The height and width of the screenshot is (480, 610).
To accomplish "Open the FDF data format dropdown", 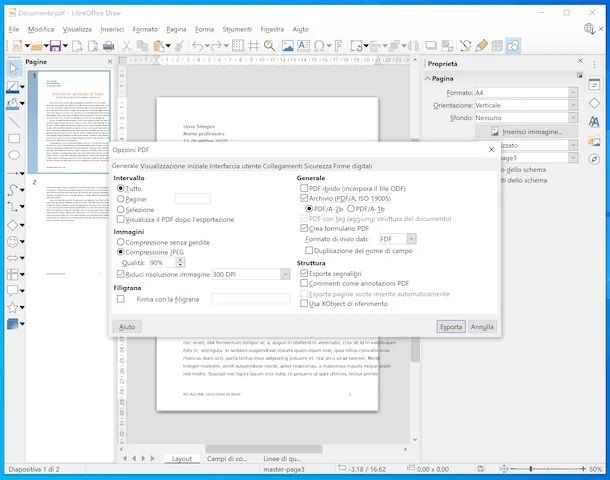I will click(x=412, y=238).
